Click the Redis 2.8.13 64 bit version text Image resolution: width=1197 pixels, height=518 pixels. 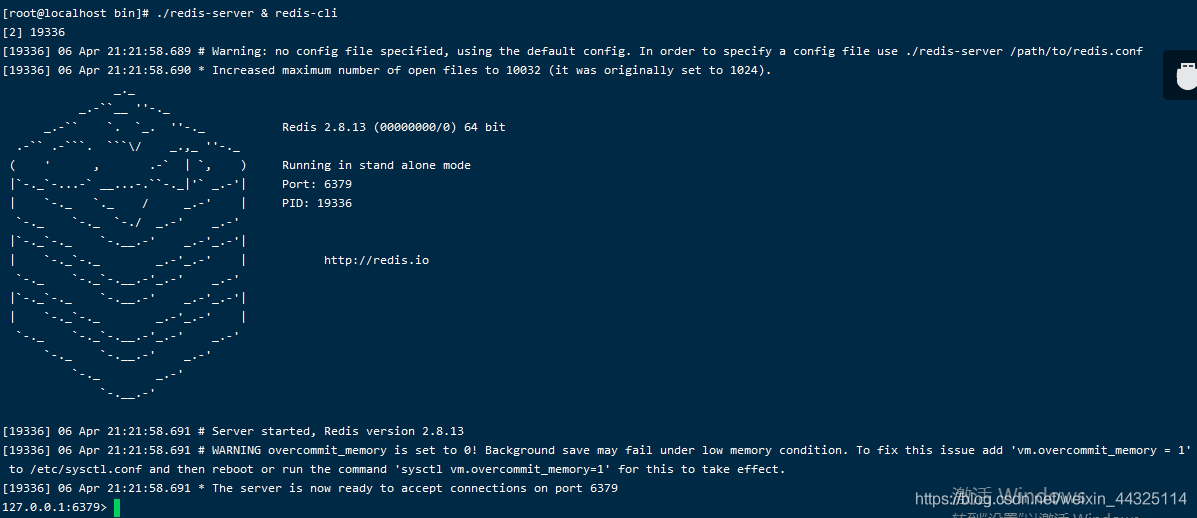[394, 127]
